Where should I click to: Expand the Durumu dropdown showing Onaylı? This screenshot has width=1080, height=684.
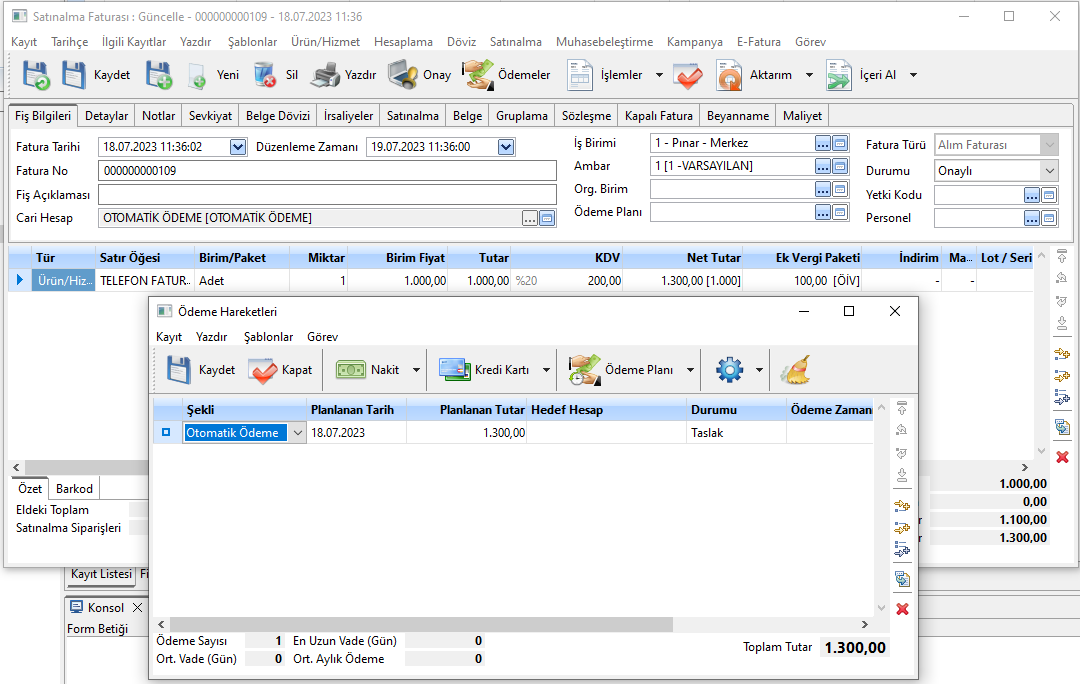coord(1048,171)
